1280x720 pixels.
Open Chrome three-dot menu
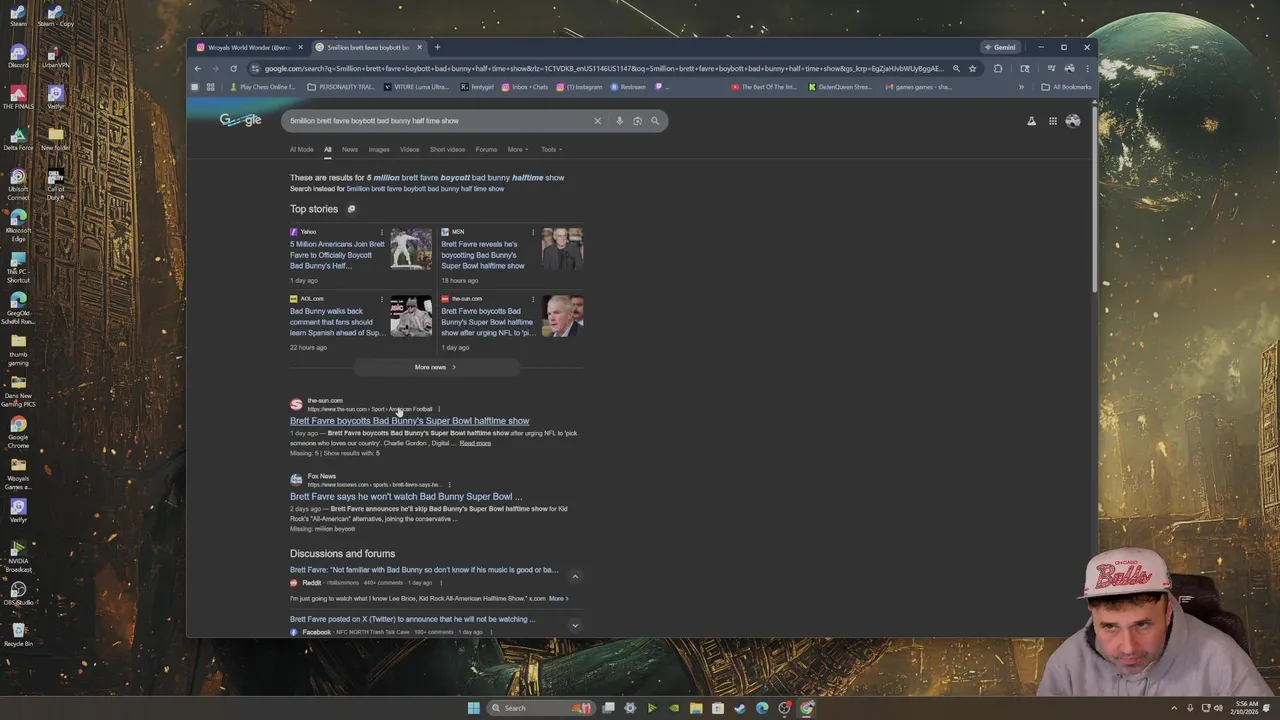pos(1087,69)
